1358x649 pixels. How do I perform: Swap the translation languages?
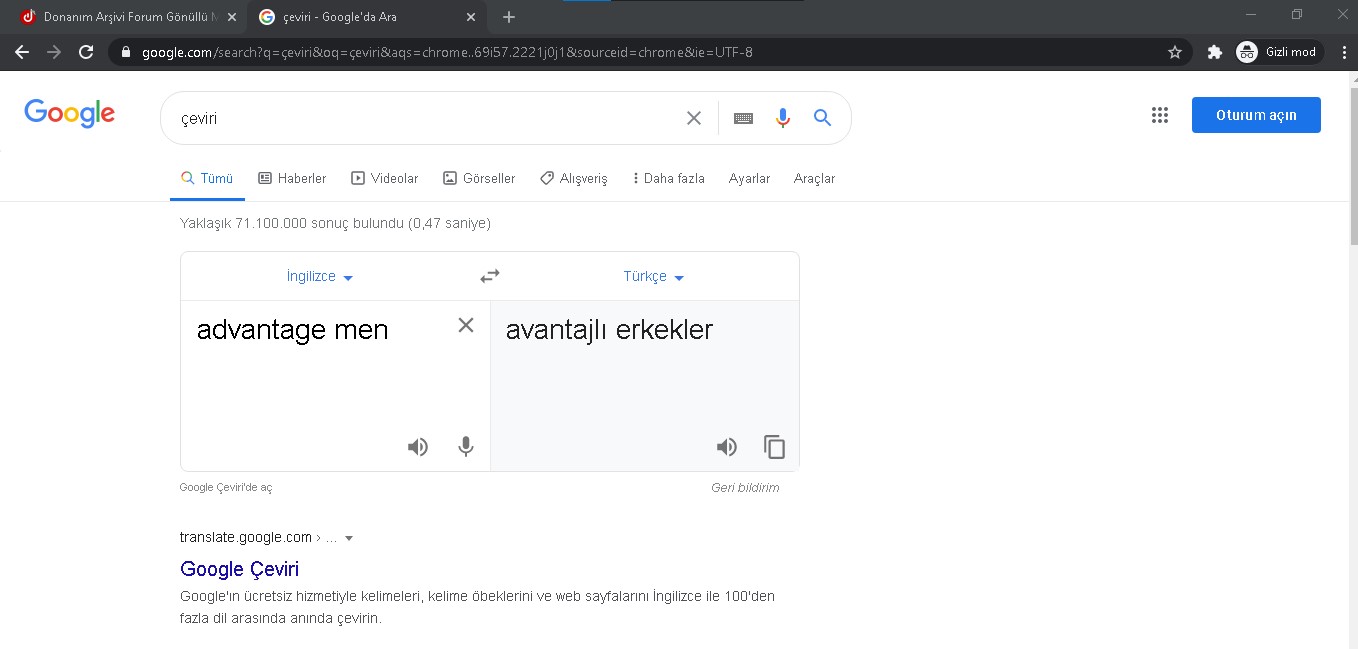(490, 276)
